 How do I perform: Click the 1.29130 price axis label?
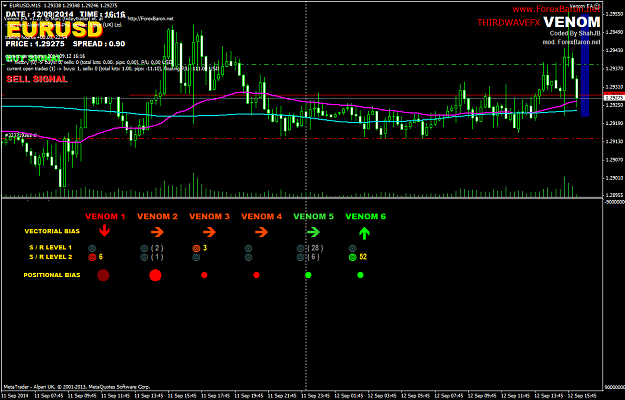[614, 141]
